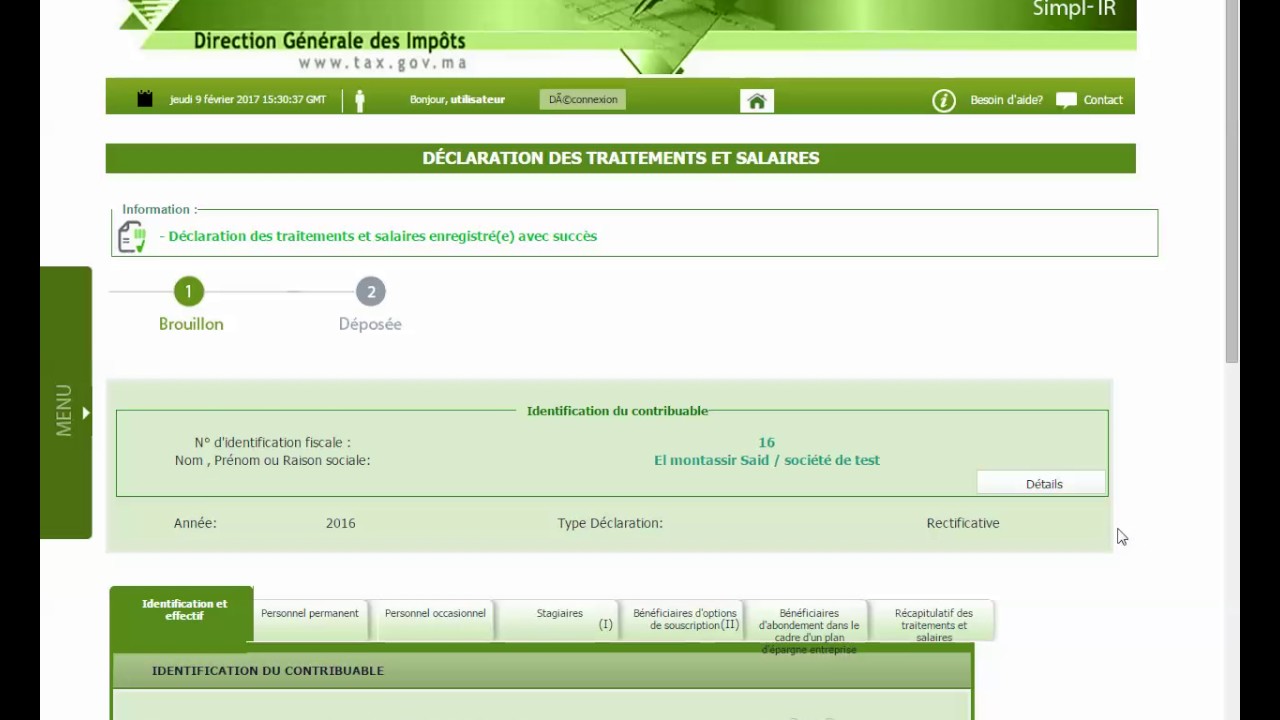The height and width of the screenshot is (720, 1280).
Task: Click the Simpl-IR logo text
Action: click(1074, 10)
